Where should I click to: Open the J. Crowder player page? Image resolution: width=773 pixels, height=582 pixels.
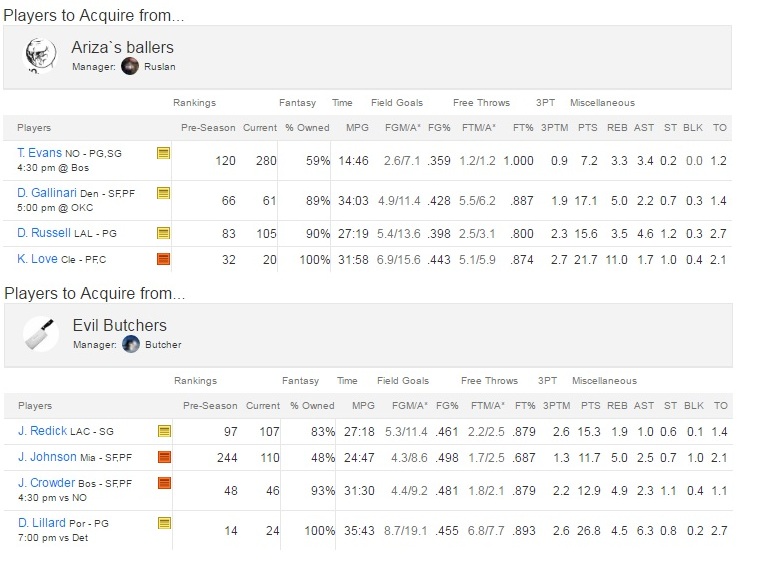click(x=46, y=482)
